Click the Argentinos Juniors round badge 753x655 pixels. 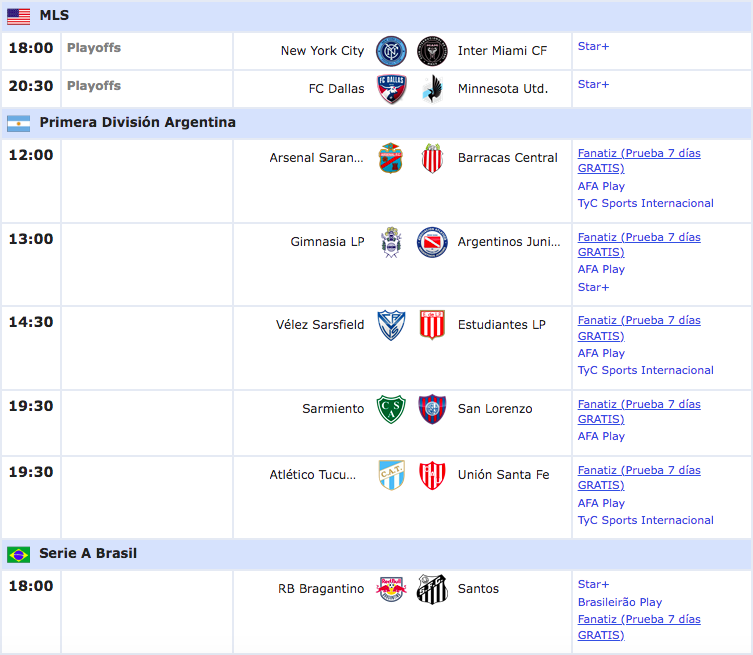[x=432, y=242]
